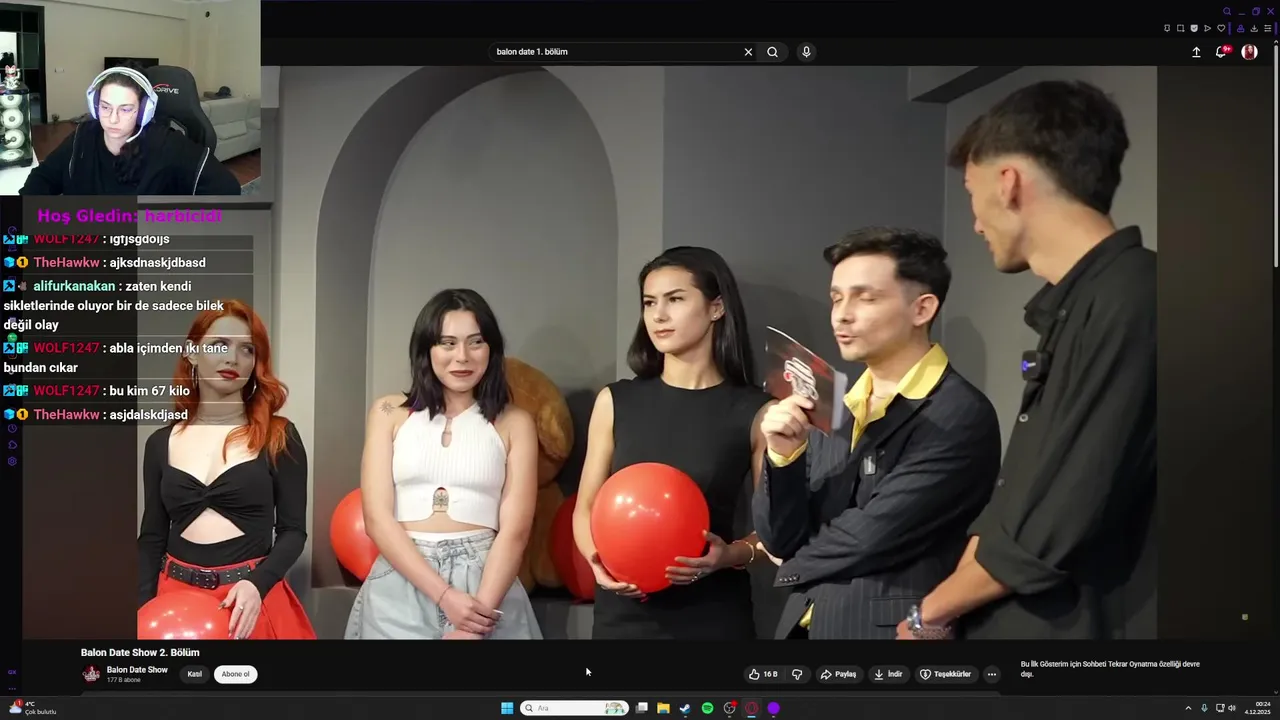Open the volume tray icon

coord(1232,708)
